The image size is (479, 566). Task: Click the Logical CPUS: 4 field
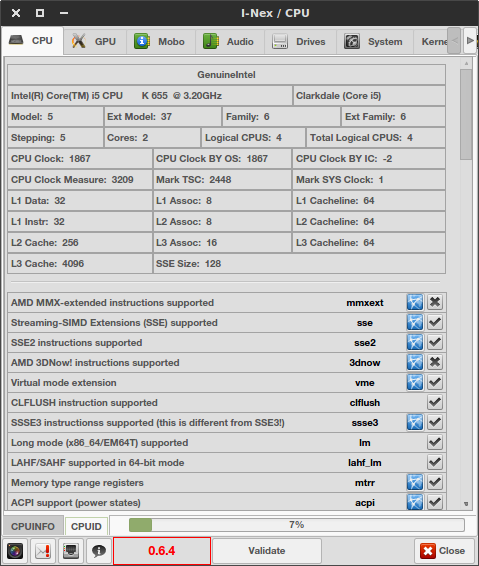[x=253, y=138]
